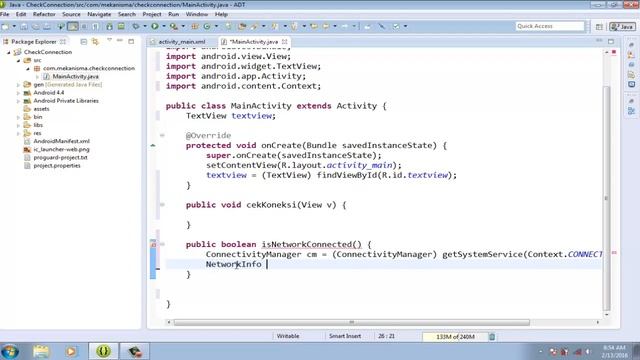Click the Run External Tools icon

click(174, 27)
